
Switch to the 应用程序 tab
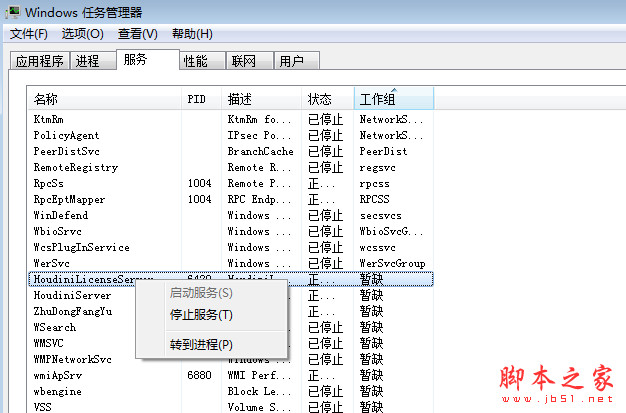pyautogui.click(x=40, y=61)
